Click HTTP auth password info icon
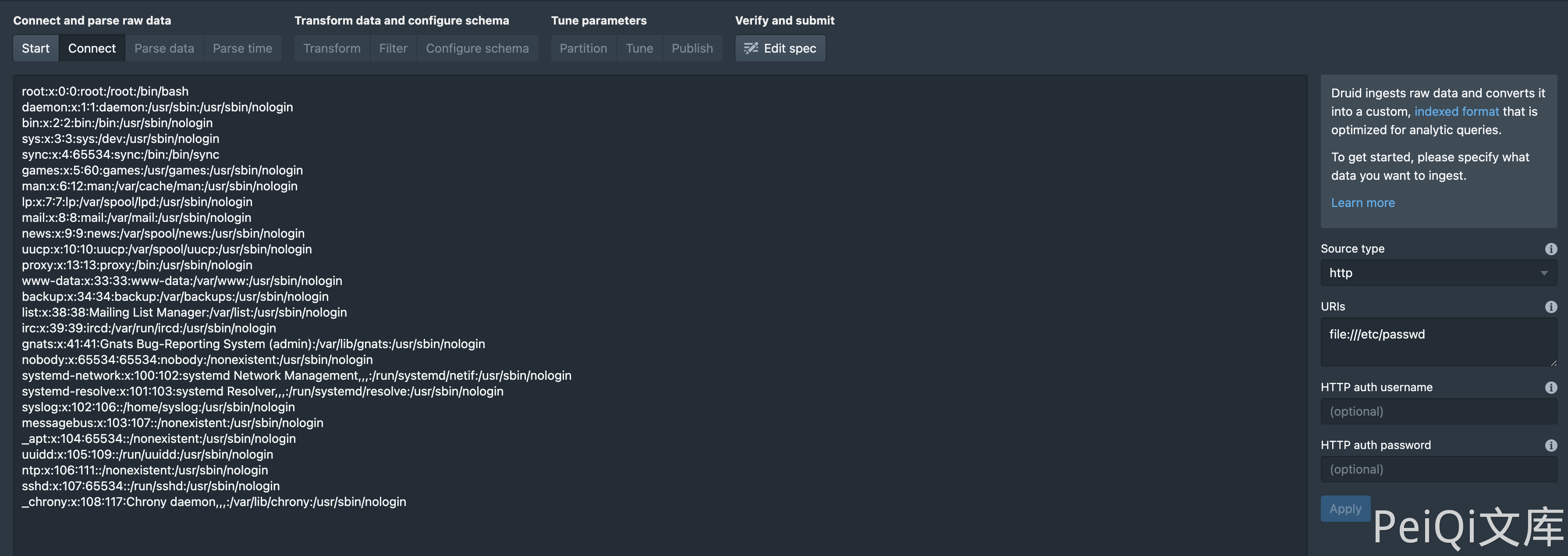The width and height of the screenshot is (1568, 556). point(1550,445)
